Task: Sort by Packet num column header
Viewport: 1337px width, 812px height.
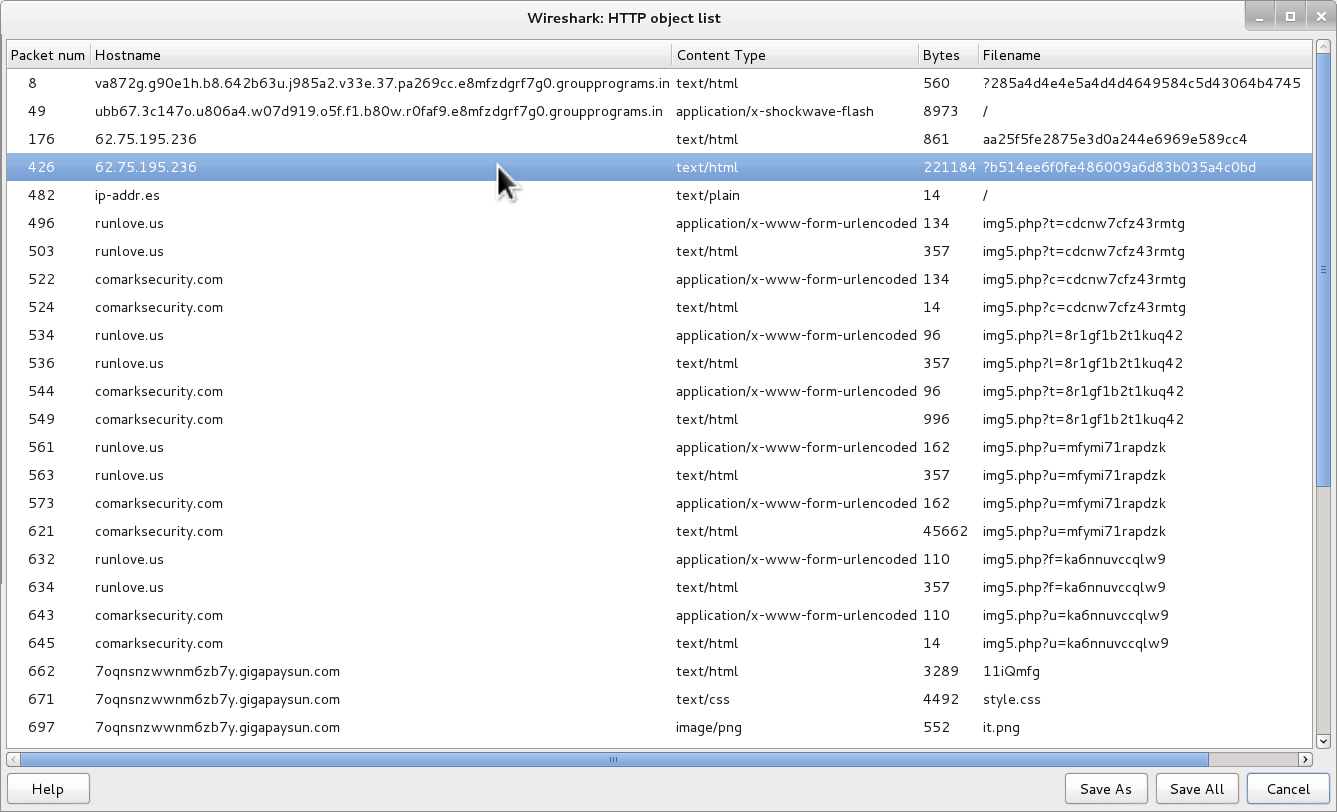Action: [x=48, y=55]
